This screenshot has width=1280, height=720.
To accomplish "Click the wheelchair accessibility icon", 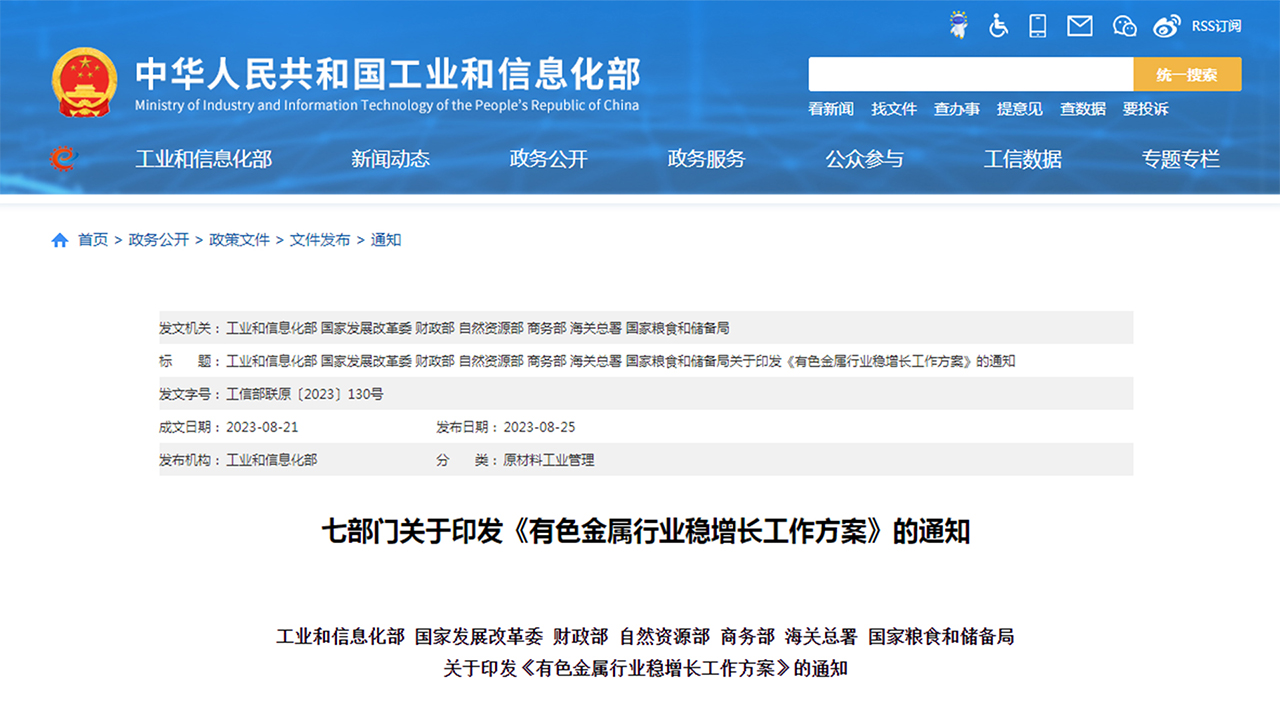I will pos(998,26).
